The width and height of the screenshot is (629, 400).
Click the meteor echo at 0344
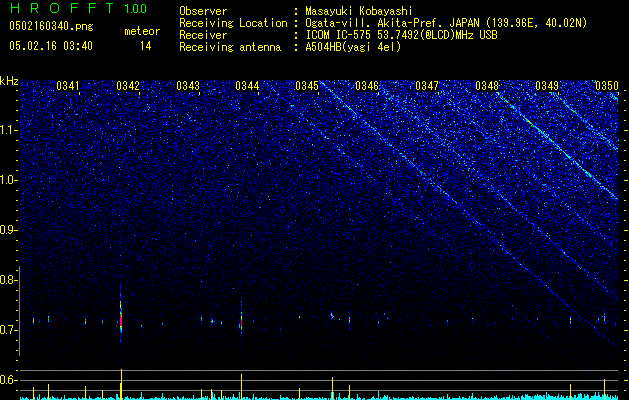[x=241, y=321]
